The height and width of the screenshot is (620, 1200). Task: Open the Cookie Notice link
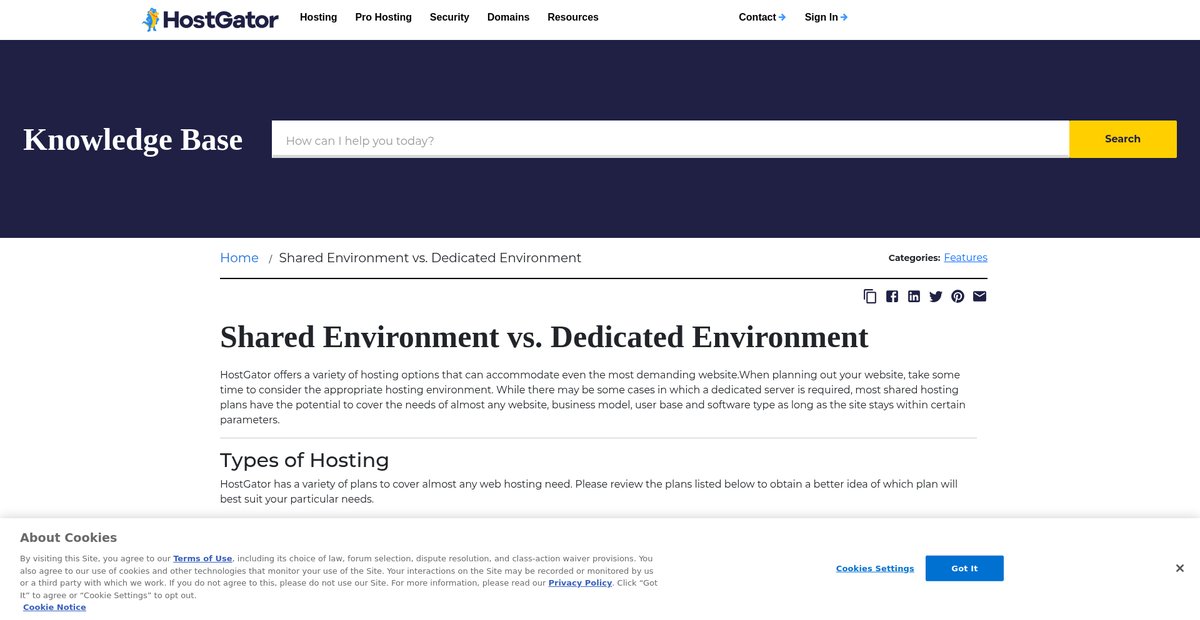coord(55,607)
